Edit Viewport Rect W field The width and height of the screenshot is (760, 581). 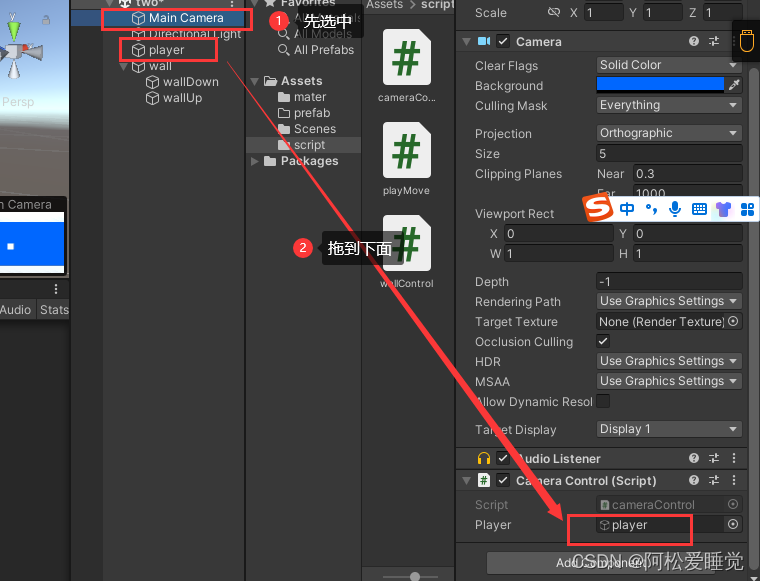559,253
